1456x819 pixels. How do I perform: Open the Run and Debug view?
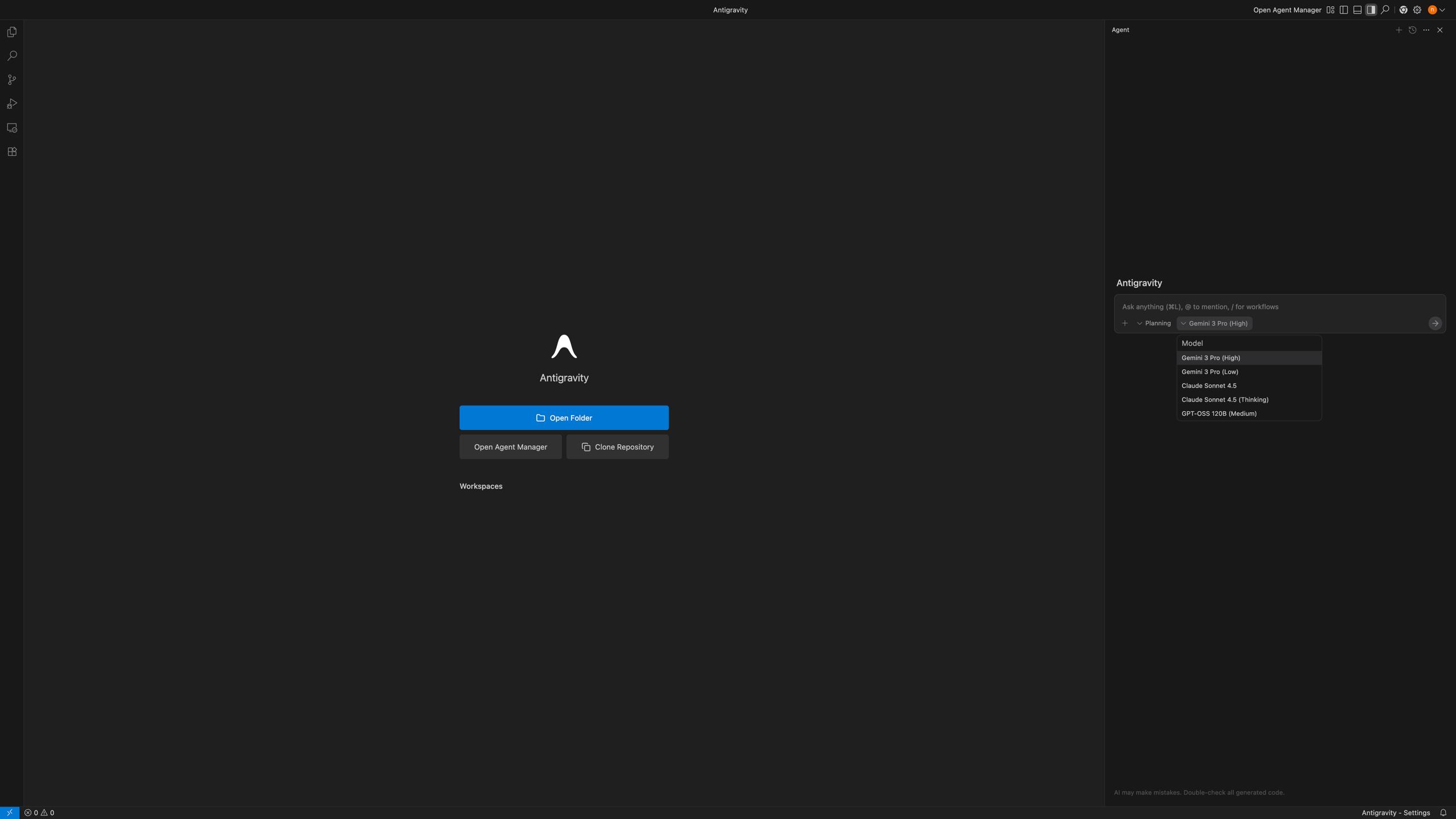click(12, 104)
